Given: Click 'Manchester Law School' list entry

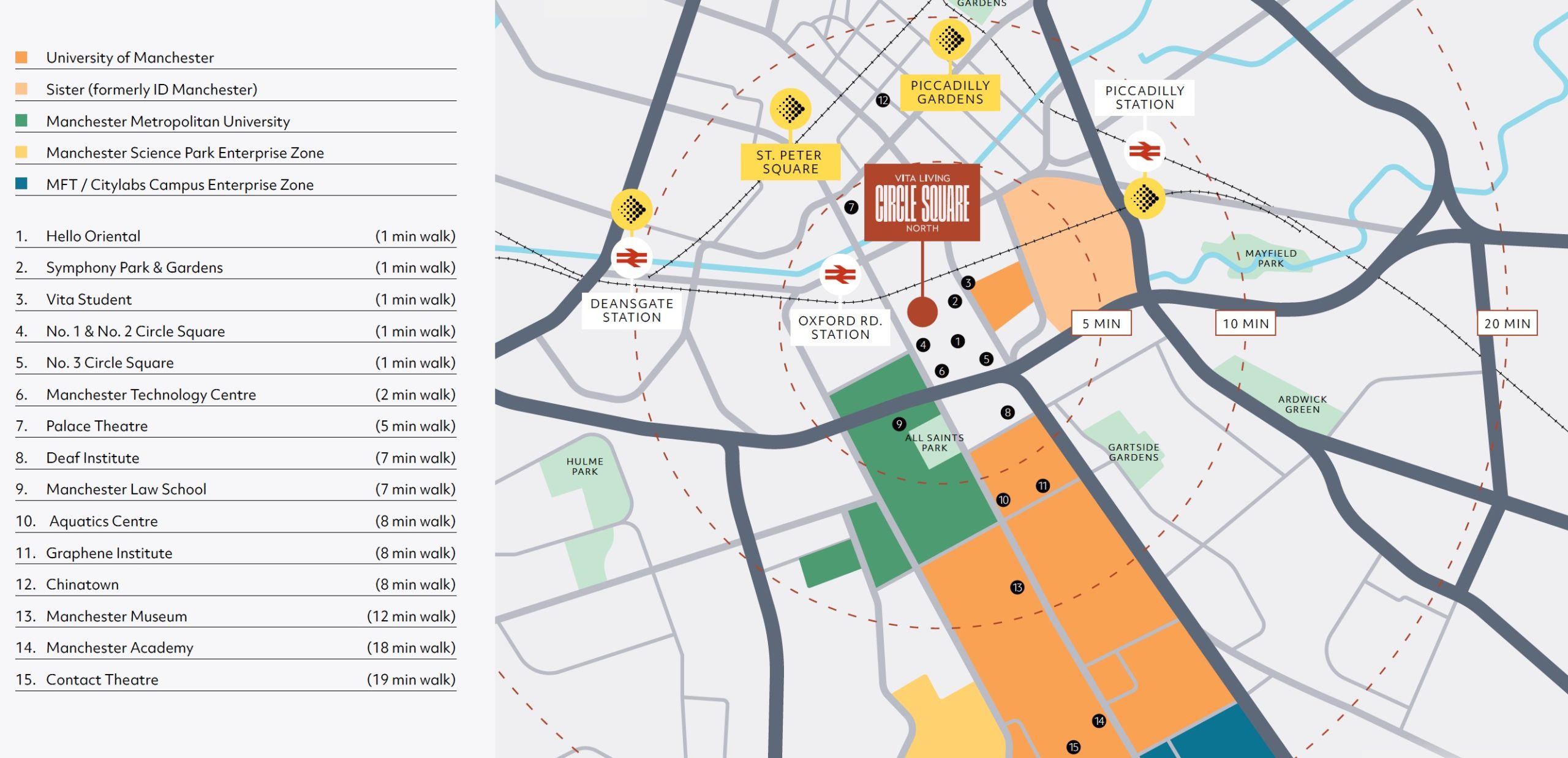Looking at the screenshot, I should (126, 489).
